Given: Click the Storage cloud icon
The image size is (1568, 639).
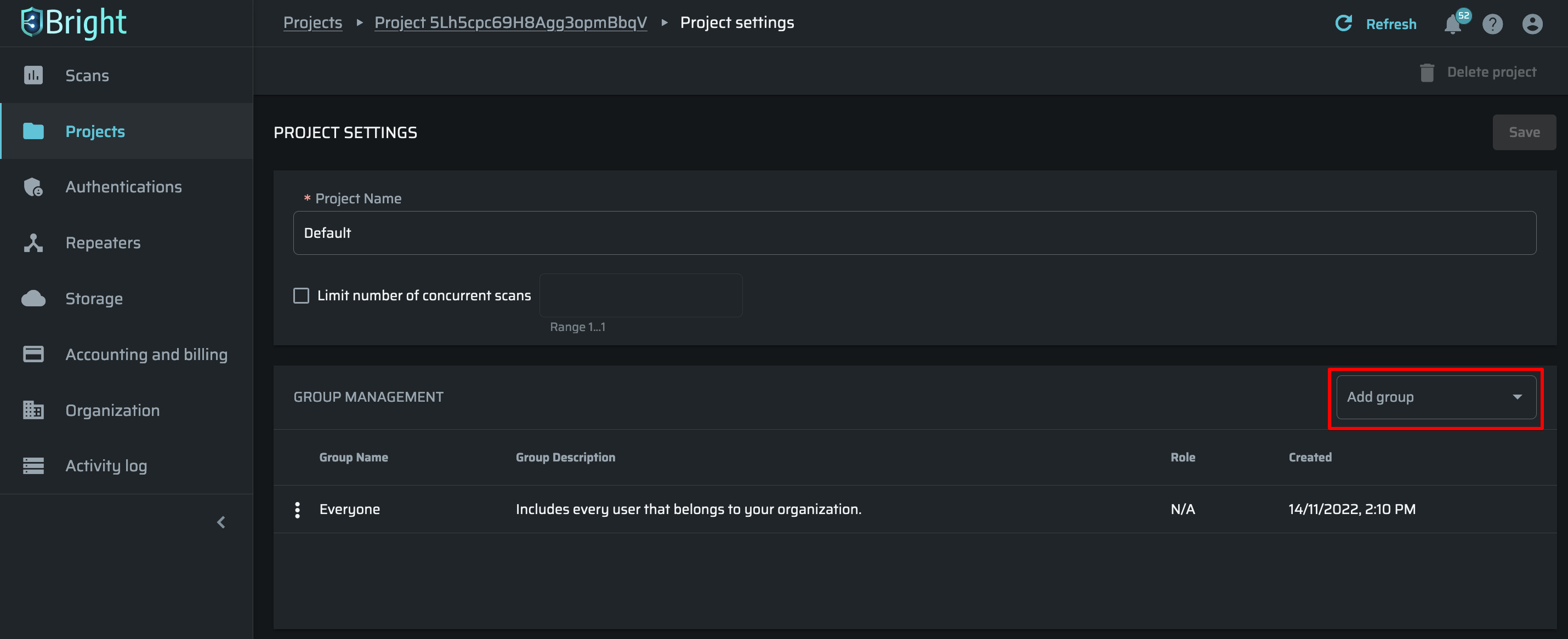Looking at the screenshot, I should 33,298.
